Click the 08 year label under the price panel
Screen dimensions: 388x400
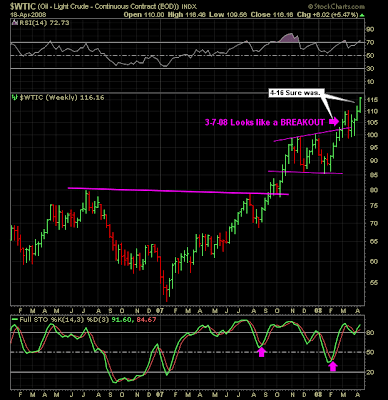pos(318,311)
